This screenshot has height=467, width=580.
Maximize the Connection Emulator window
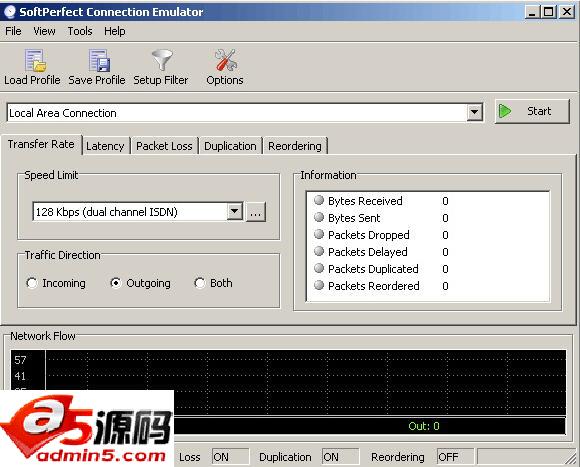pos(549,12)
